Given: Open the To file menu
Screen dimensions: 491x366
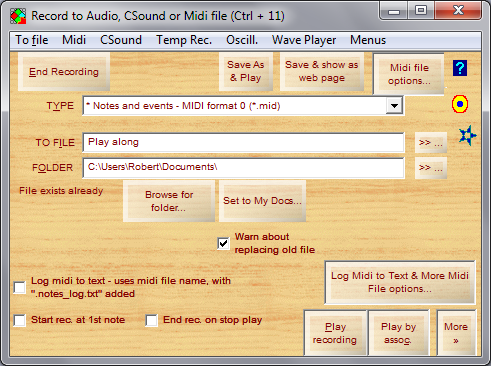Looking at the screenshot, I should pyautogui.click(x=32, y=40).
